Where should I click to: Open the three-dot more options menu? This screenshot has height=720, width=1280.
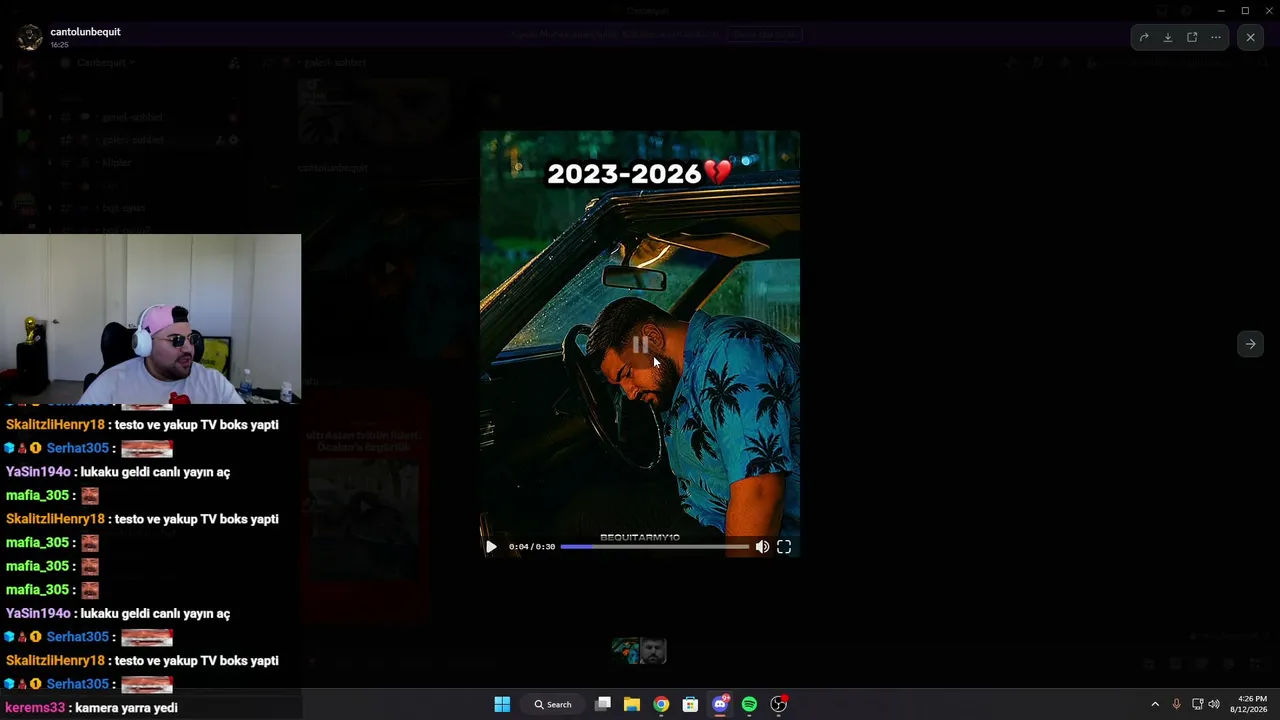click(1216, 37)
